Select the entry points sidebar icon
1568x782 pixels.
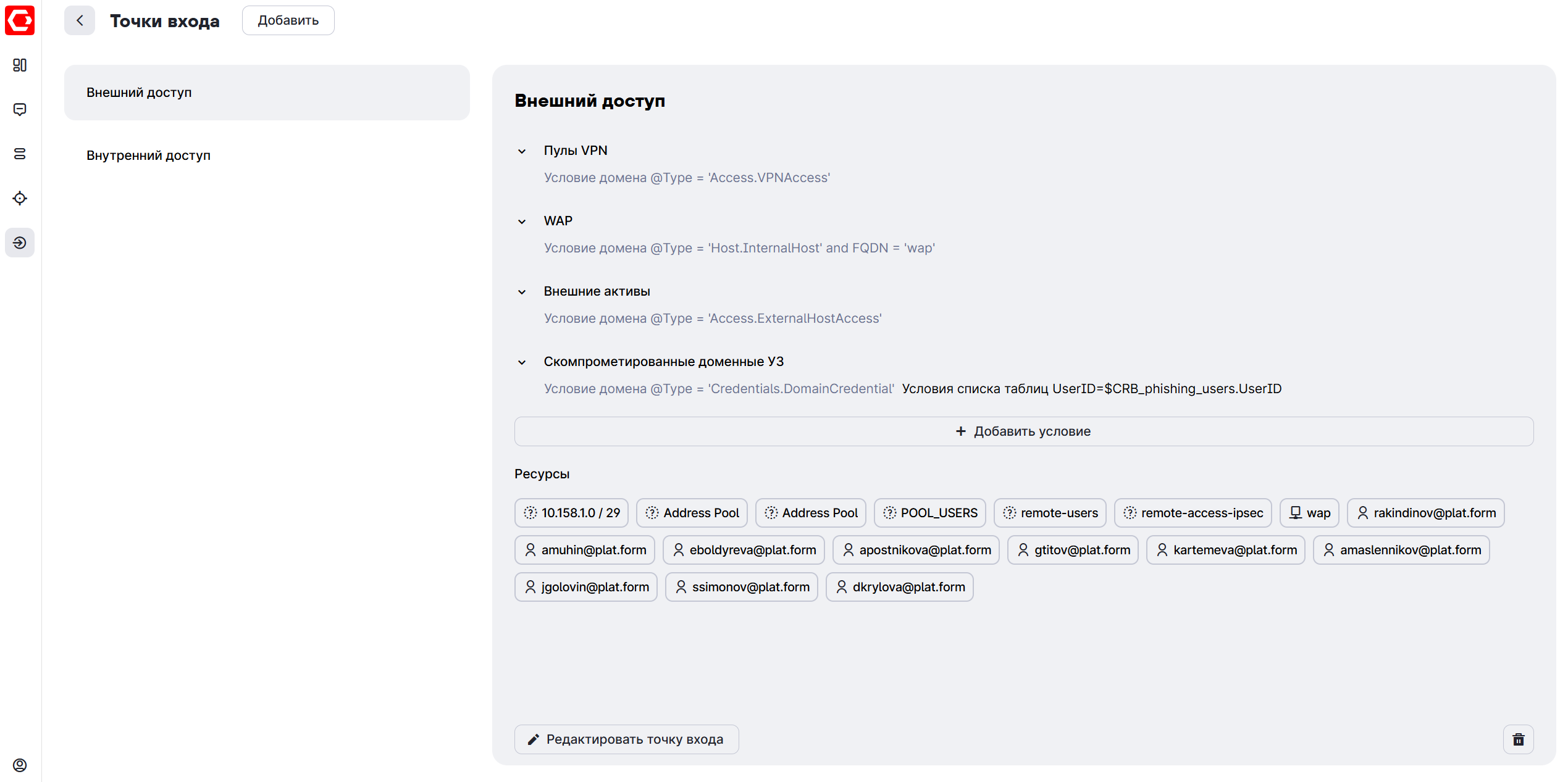[20, 243]
